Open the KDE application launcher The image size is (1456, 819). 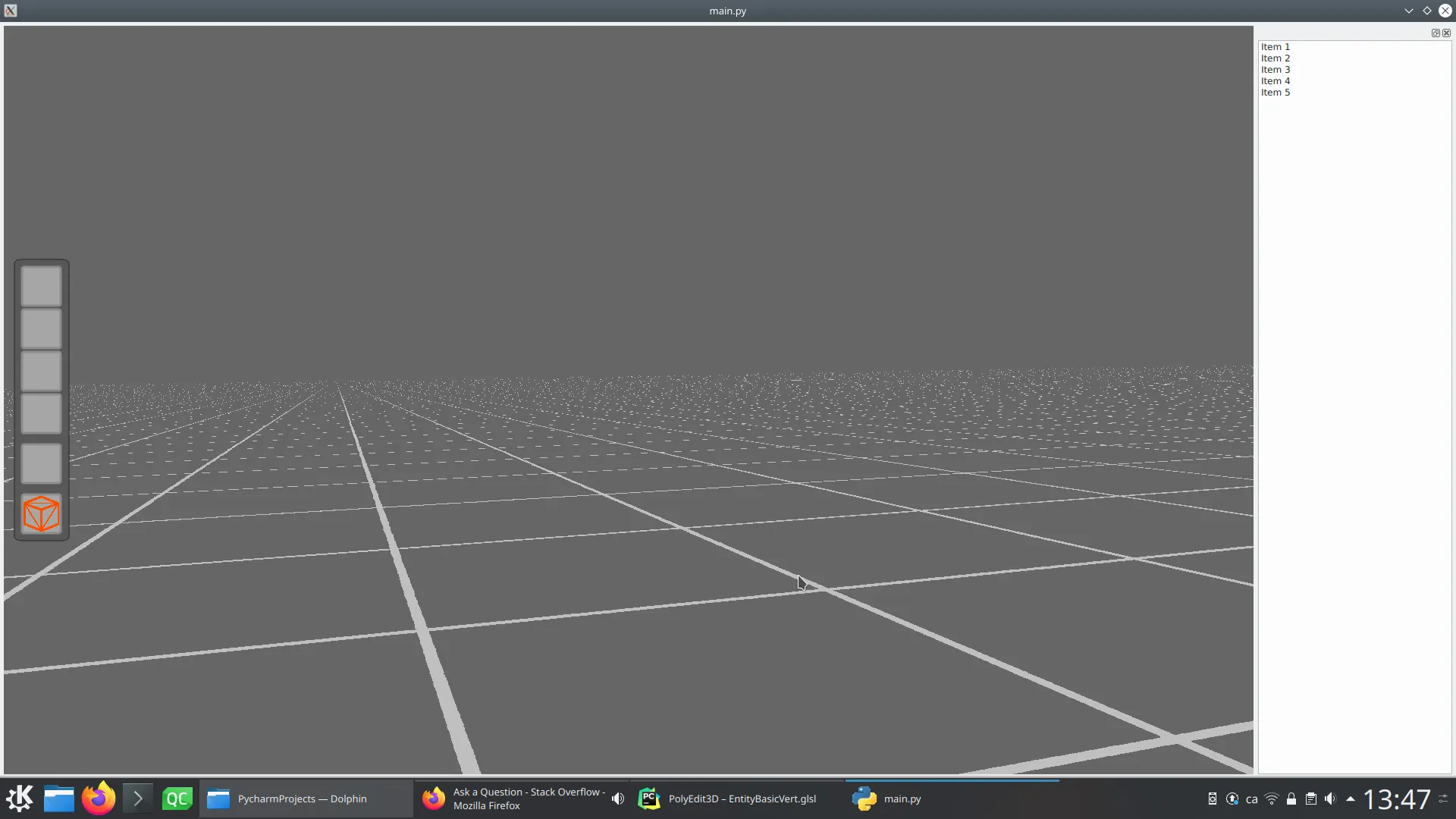pyautogui.click(x=20, y=799)
